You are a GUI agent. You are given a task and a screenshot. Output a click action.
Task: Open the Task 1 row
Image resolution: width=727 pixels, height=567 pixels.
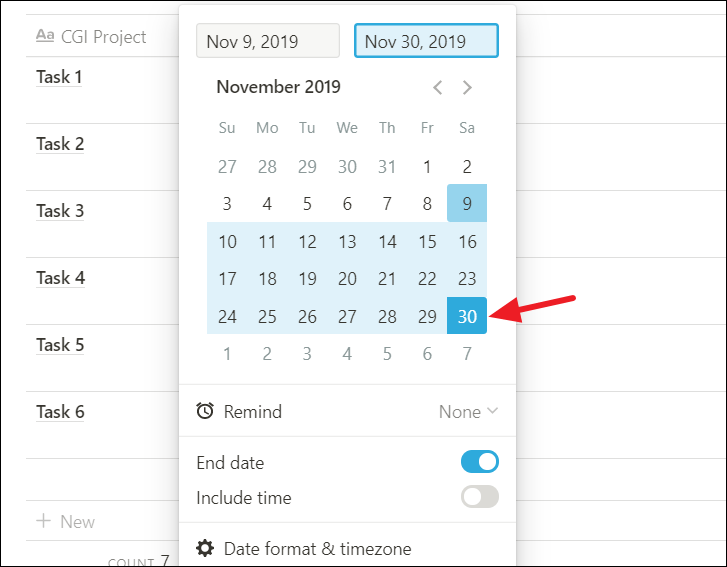click(59, 77)
